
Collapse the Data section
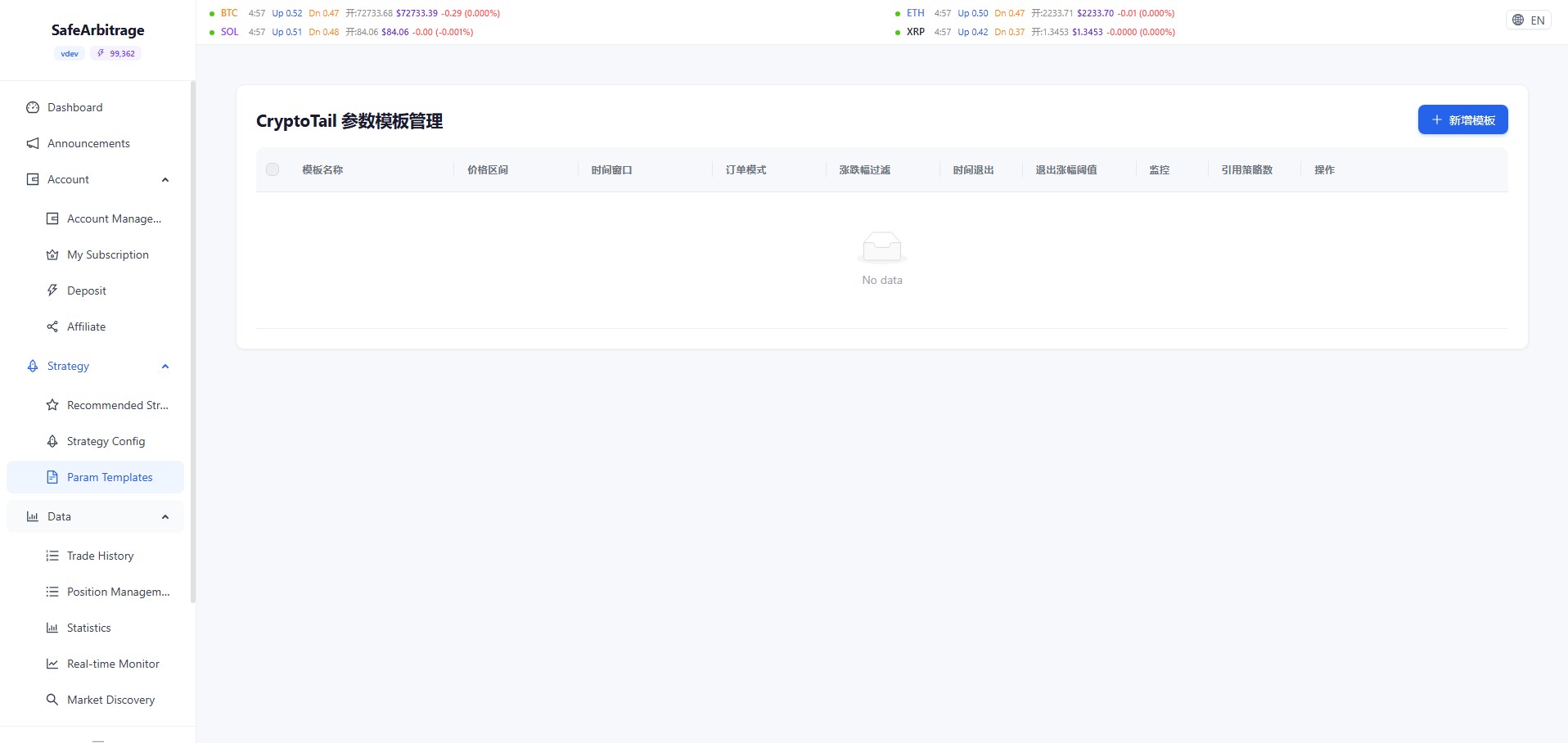[x=165, y=516]
